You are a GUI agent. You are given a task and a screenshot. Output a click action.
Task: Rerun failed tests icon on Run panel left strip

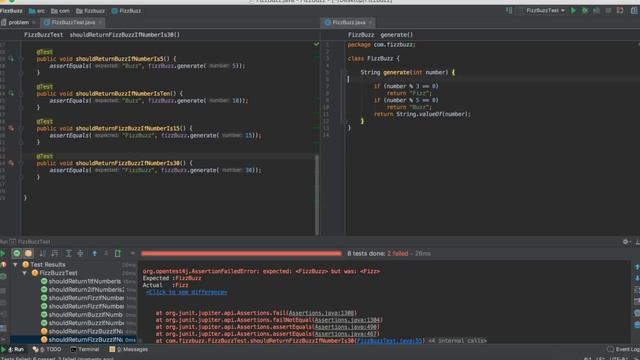(3, 264)
